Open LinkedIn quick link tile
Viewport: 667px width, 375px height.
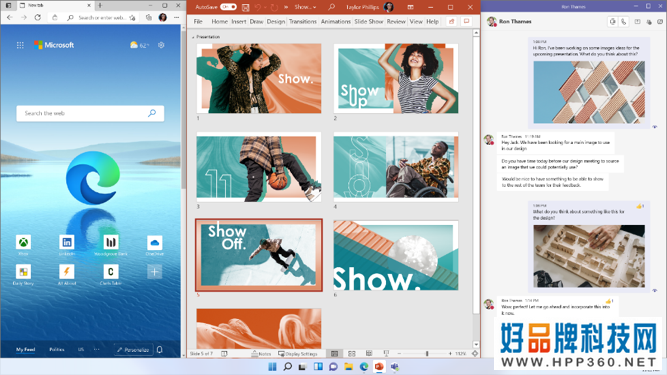[x=67, y=245]
